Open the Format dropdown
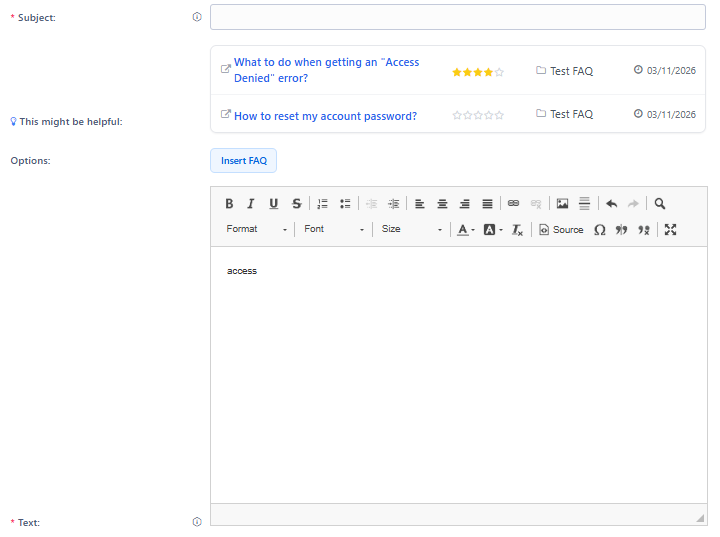 pyautogui.click(x=257, y=229)
